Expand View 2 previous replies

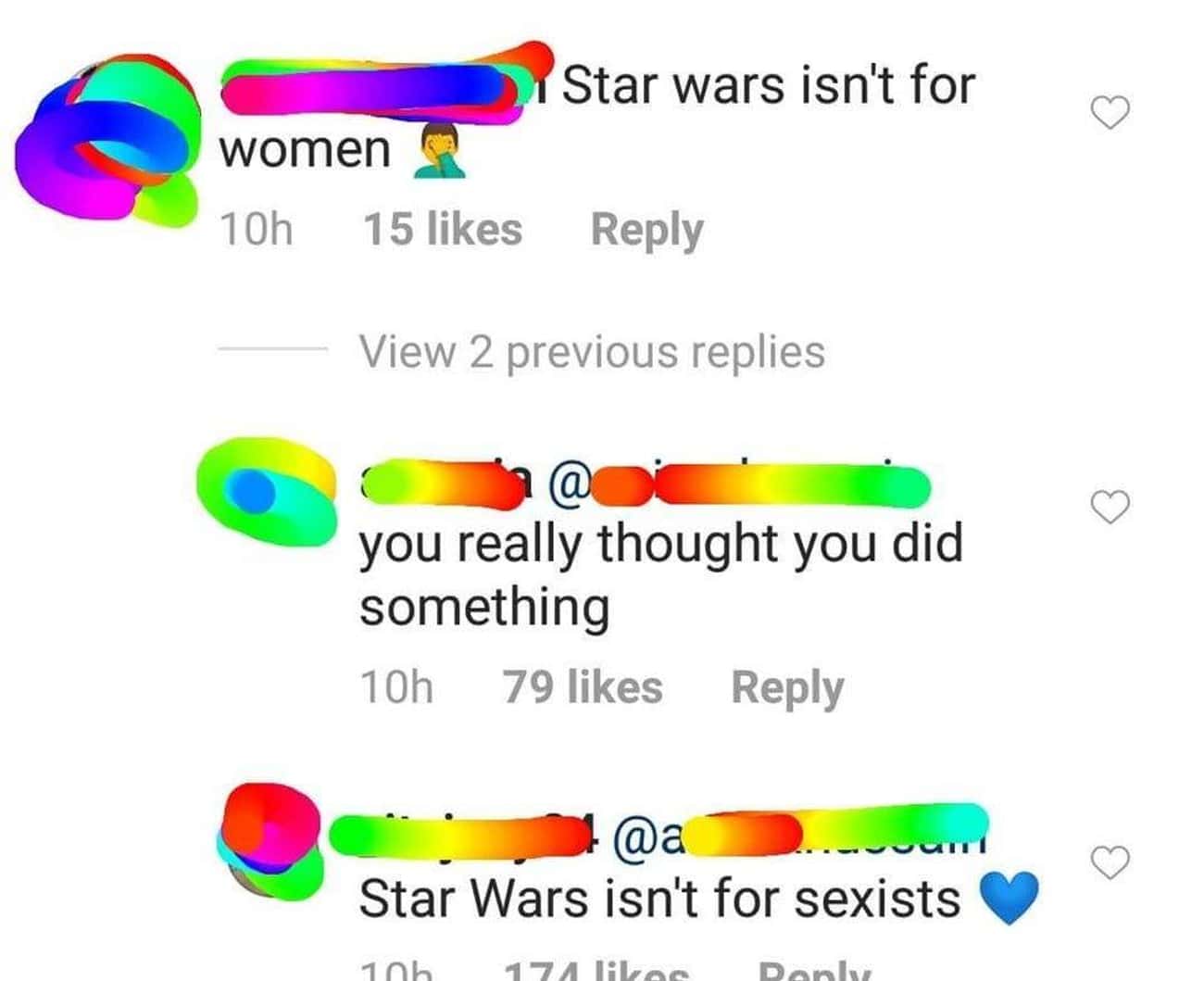click(x=591, y=352)
